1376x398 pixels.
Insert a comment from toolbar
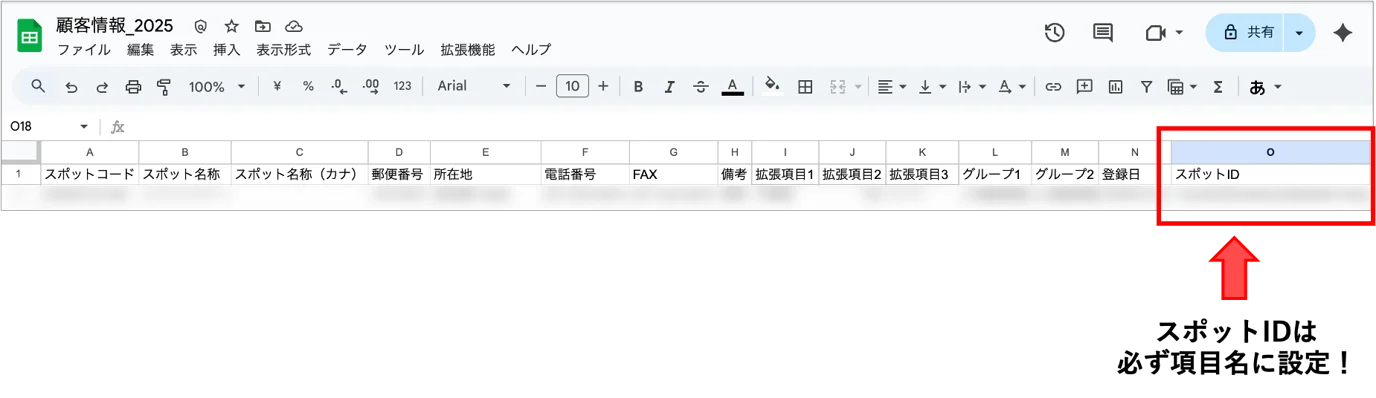(1084, 87)
